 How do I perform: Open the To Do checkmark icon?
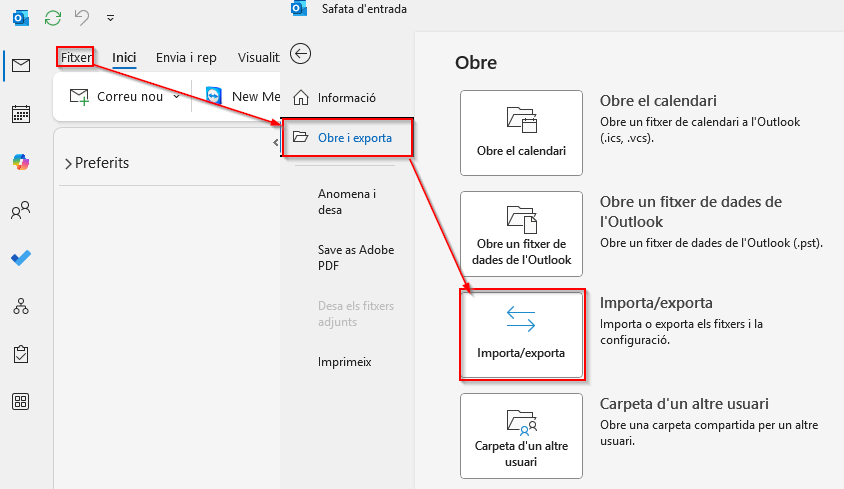click(x=20, y=258)
